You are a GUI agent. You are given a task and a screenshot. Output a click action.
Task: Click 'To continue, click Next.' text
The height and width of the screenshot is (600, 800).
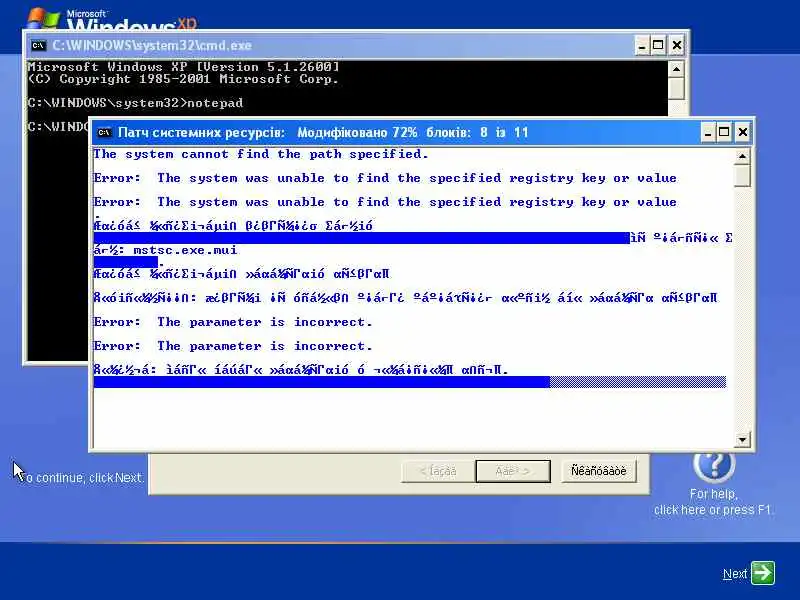[83, 478]
